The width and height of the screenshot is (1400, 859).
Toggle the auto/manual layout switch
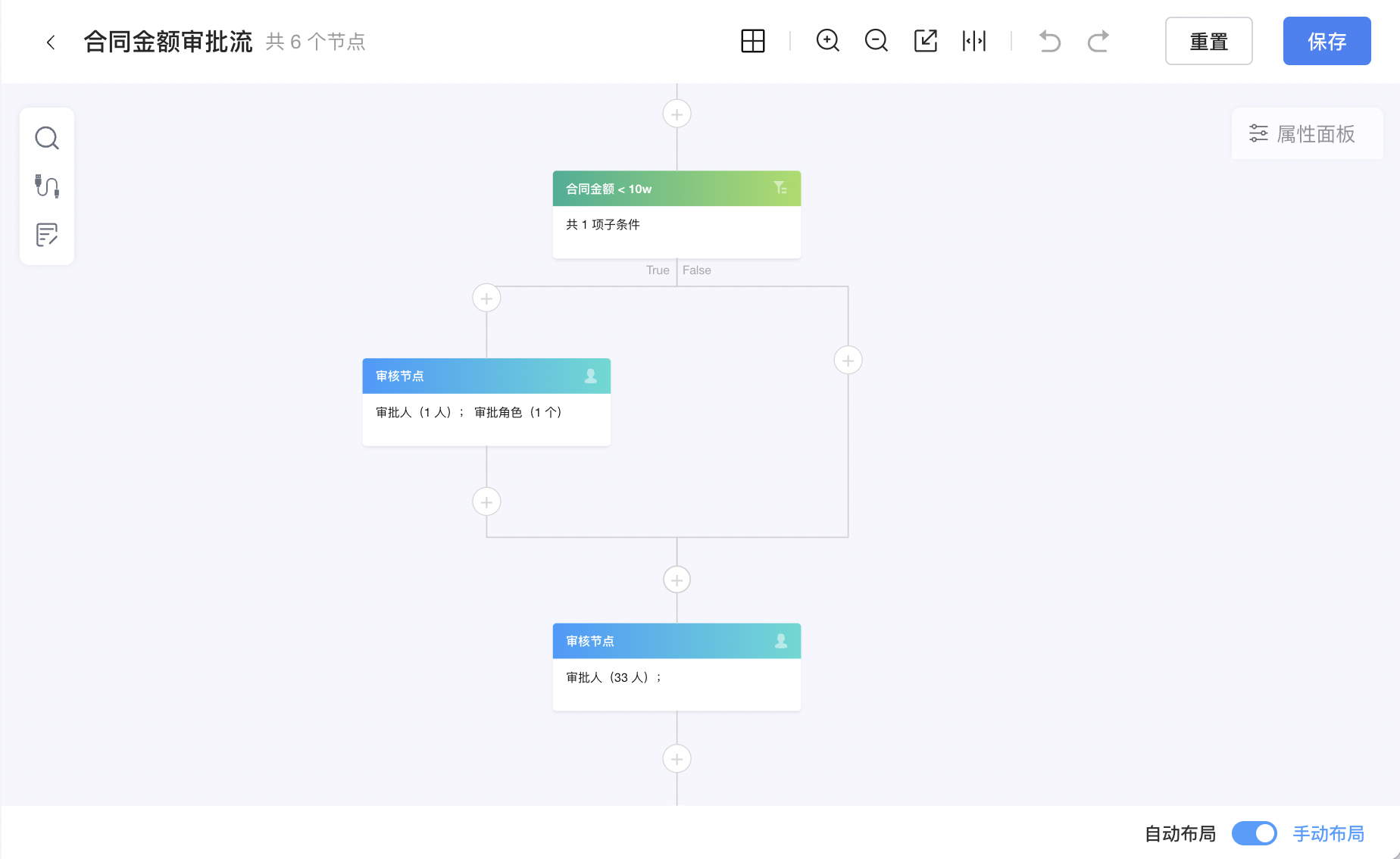point(1254,833)
